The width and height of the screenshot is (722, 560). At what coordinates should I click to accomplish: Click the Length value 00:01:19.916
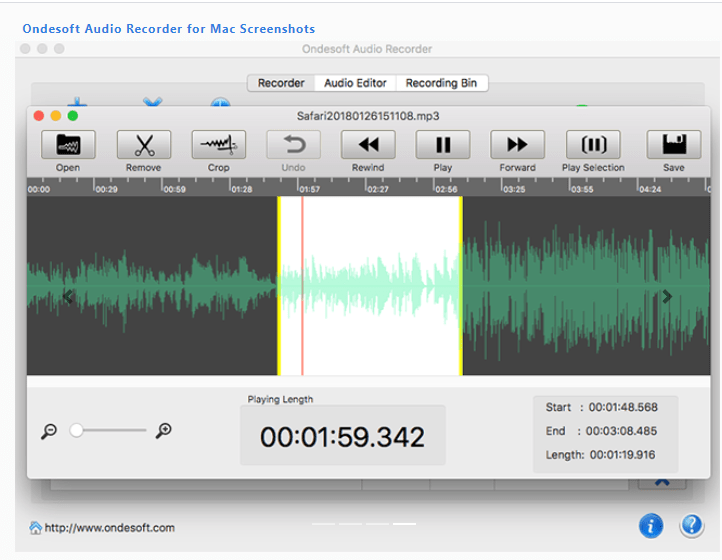(x=623, y=455)
